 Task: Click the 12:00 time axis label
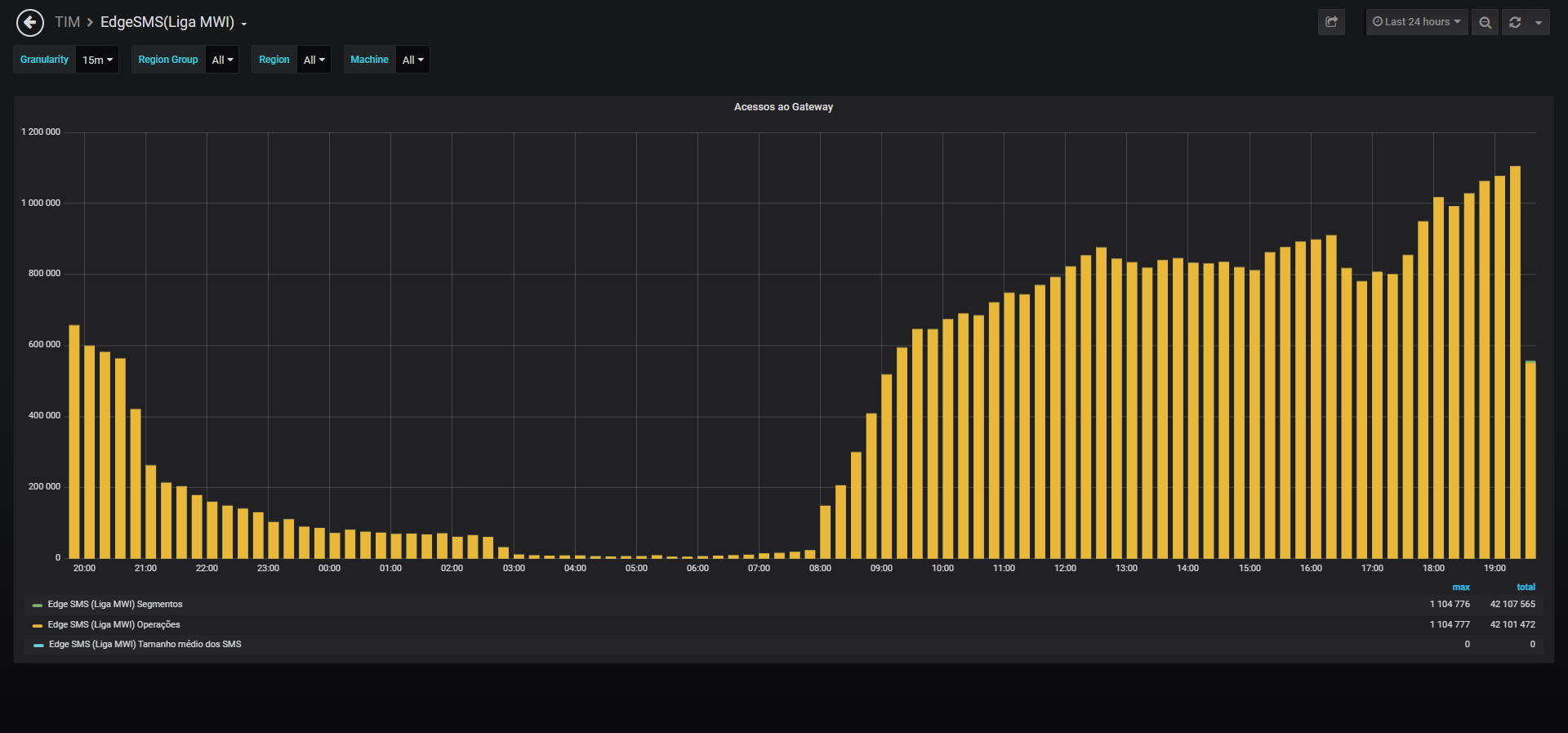click(1065, 568)
